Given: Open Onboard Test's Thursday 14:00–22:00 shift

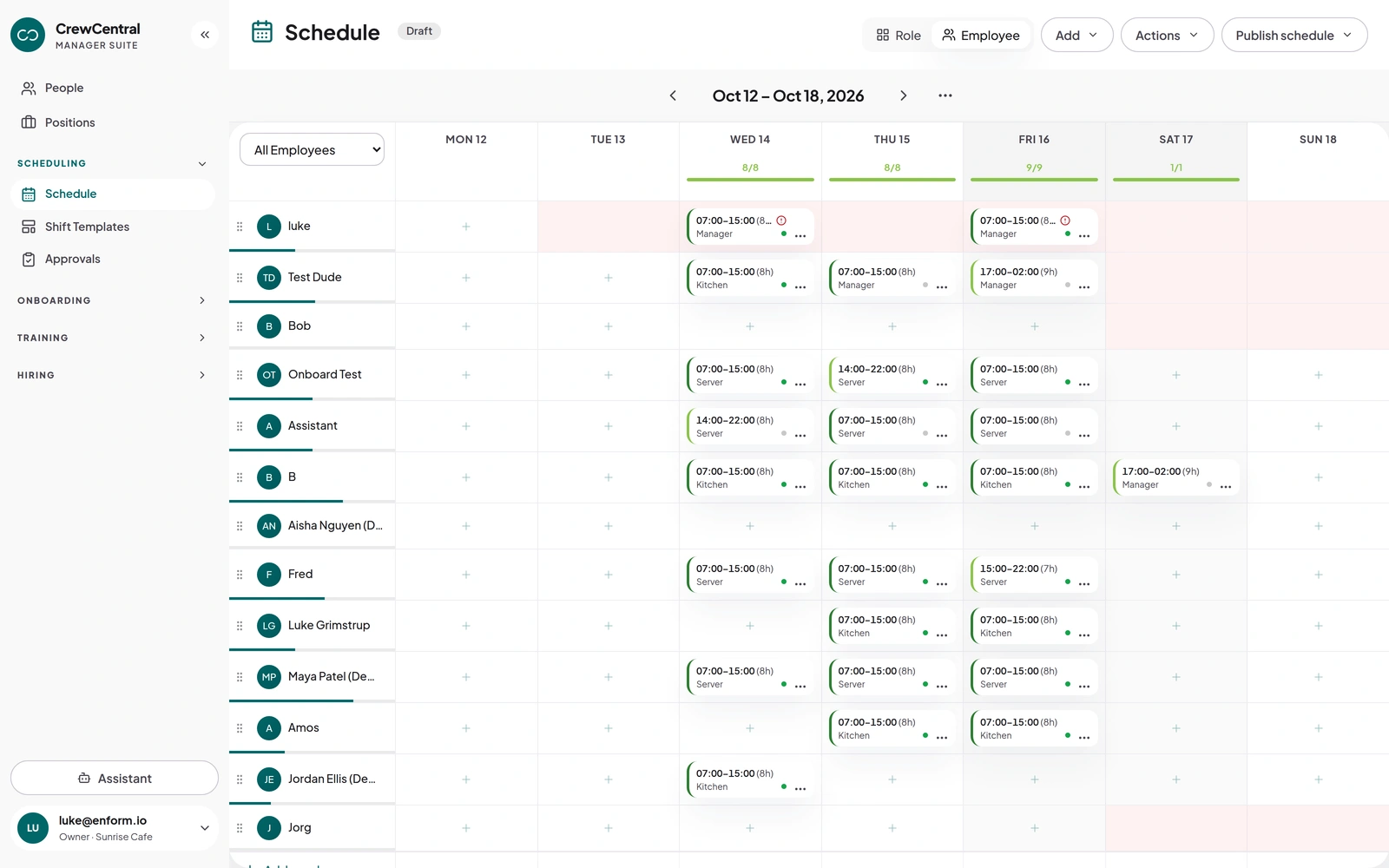Looking at the screenshot, I should pos(892,375).
